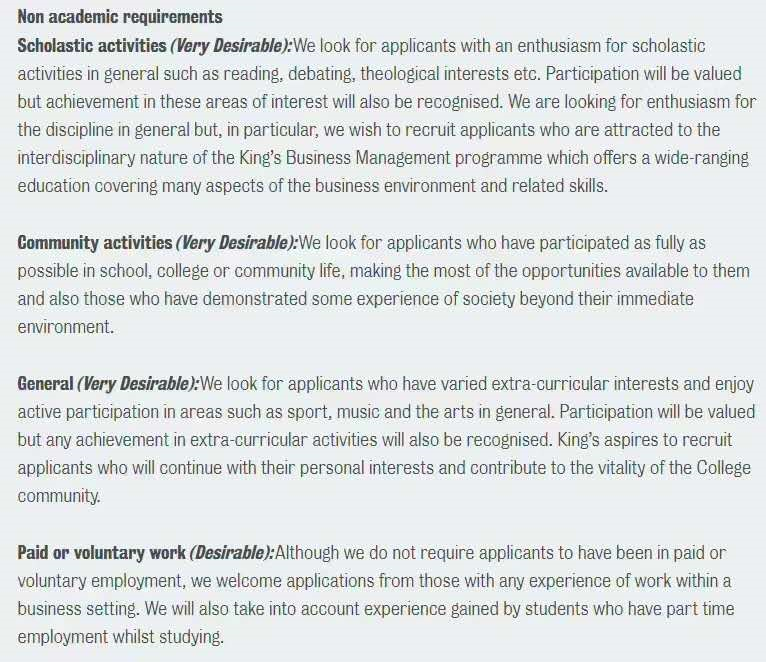Viewport: 766px width, 662px height.
Task: Click 'employment whilst studying.' final line
Action: tap(121, 637)
